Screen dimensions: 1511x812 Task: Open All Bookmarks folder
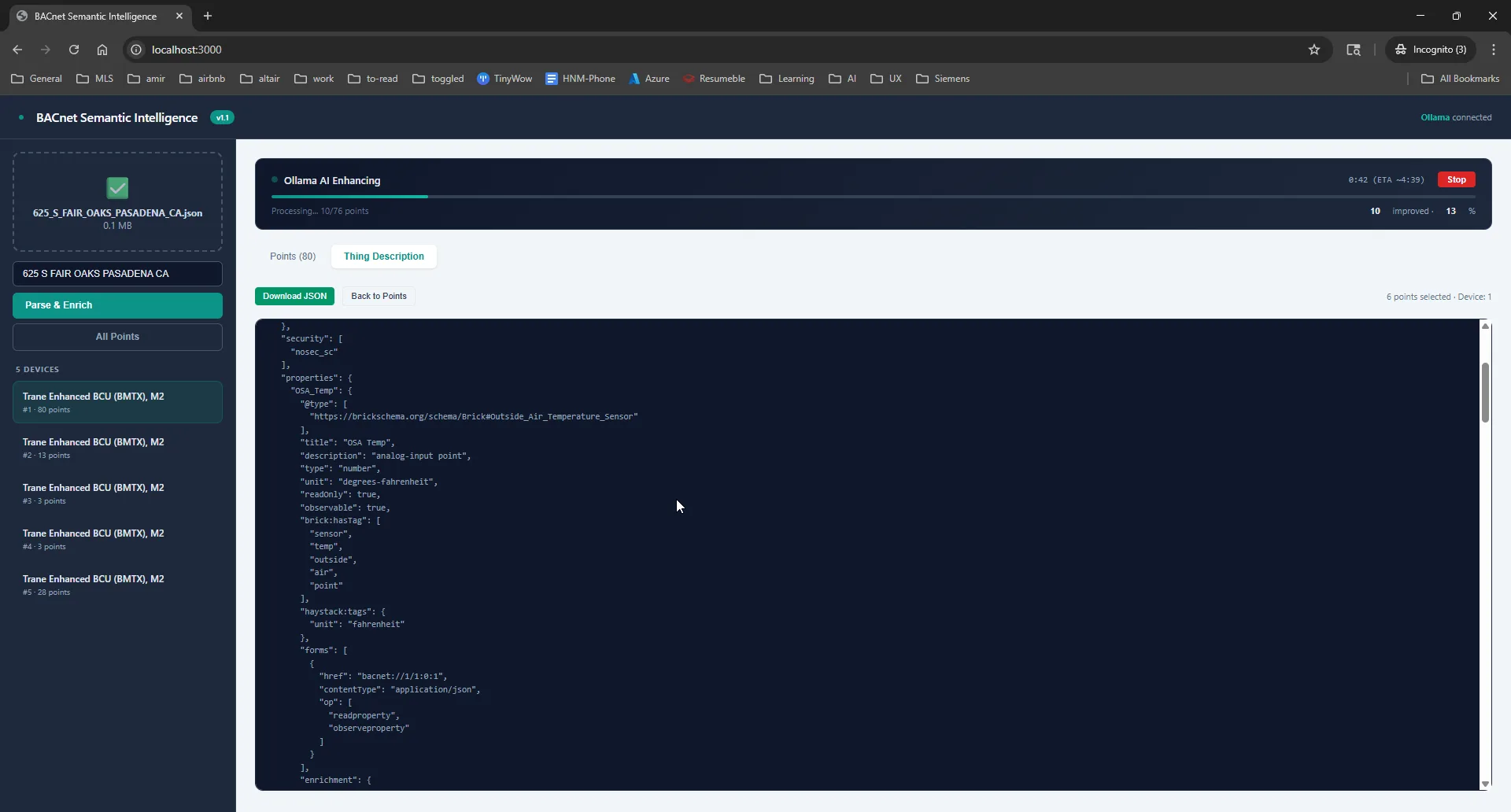1461,79
